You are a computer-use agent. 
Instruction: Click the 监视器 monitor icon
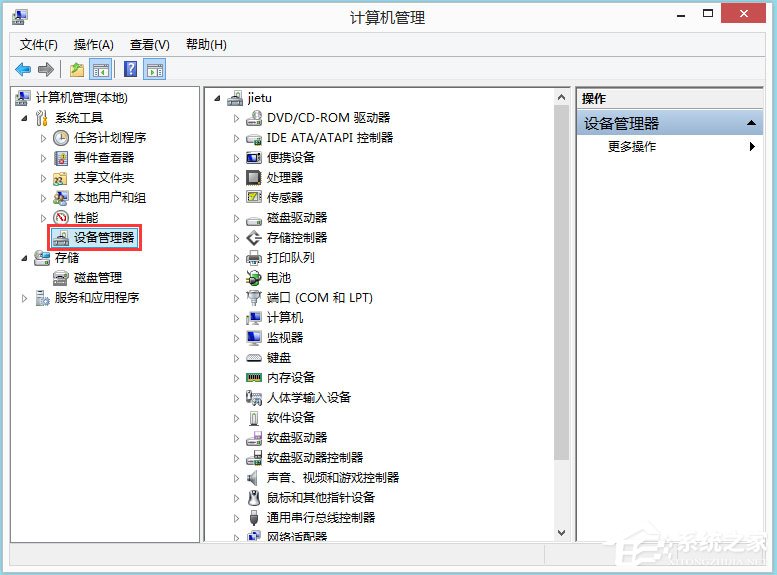pyautogui.click(x=254, y=338)
